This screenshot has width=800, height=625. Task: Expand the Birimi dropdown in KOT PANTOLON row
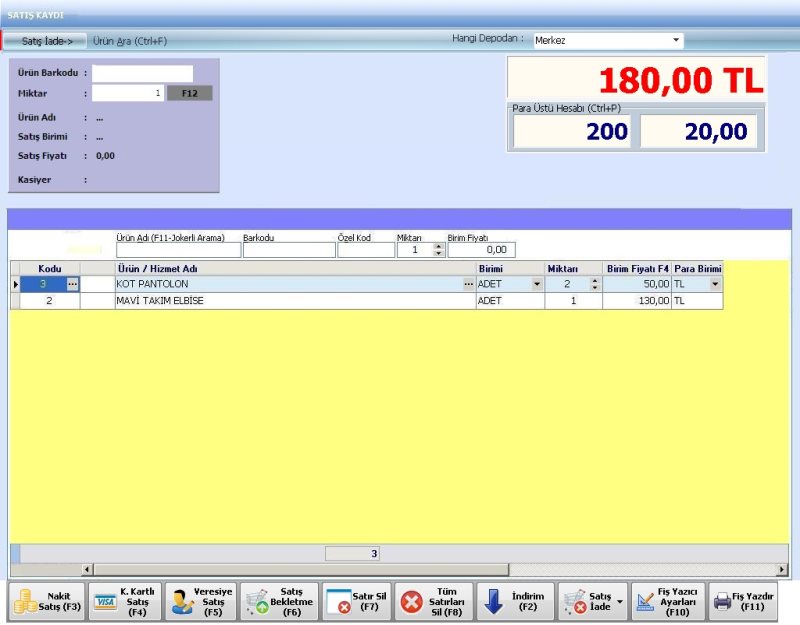[537, 284]
